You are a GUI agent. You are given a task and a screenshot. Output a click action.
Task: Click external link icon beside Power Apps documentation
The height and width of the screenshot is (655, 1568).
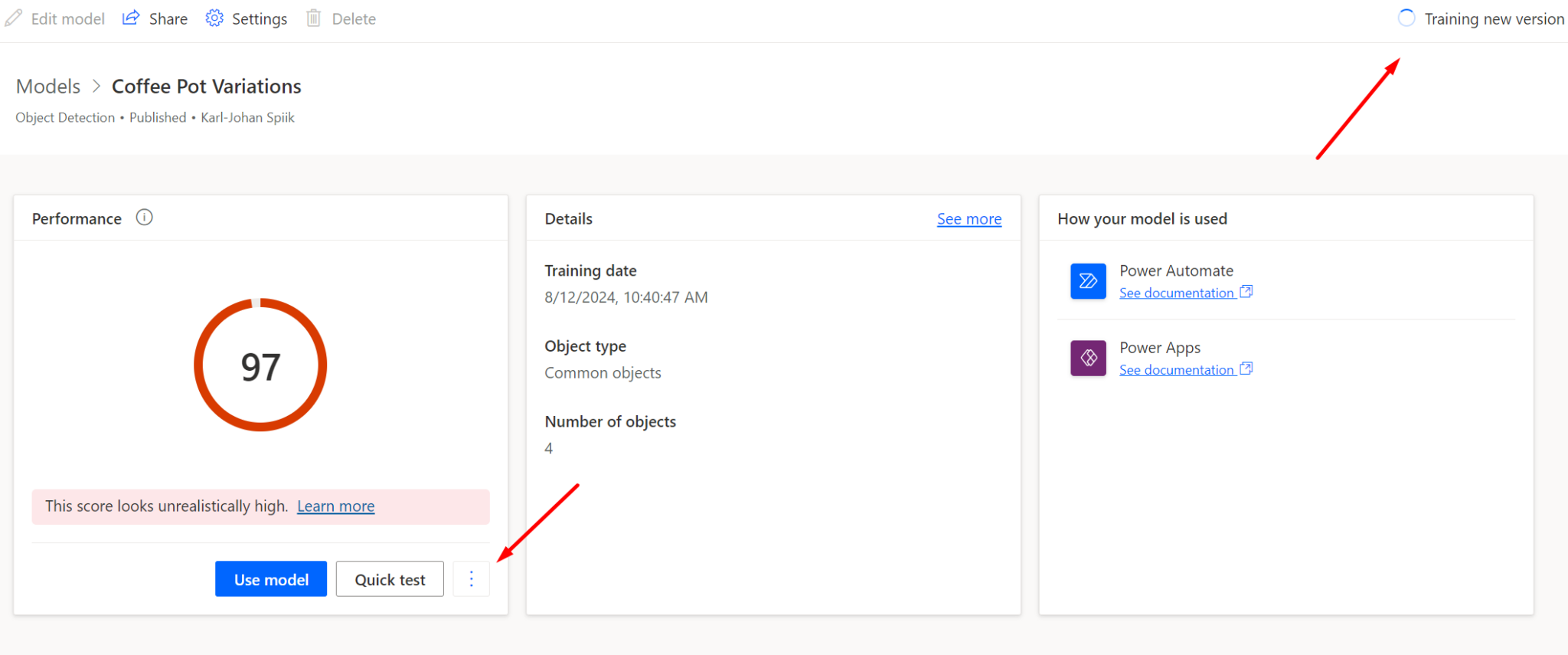(x=1246, y=368)
